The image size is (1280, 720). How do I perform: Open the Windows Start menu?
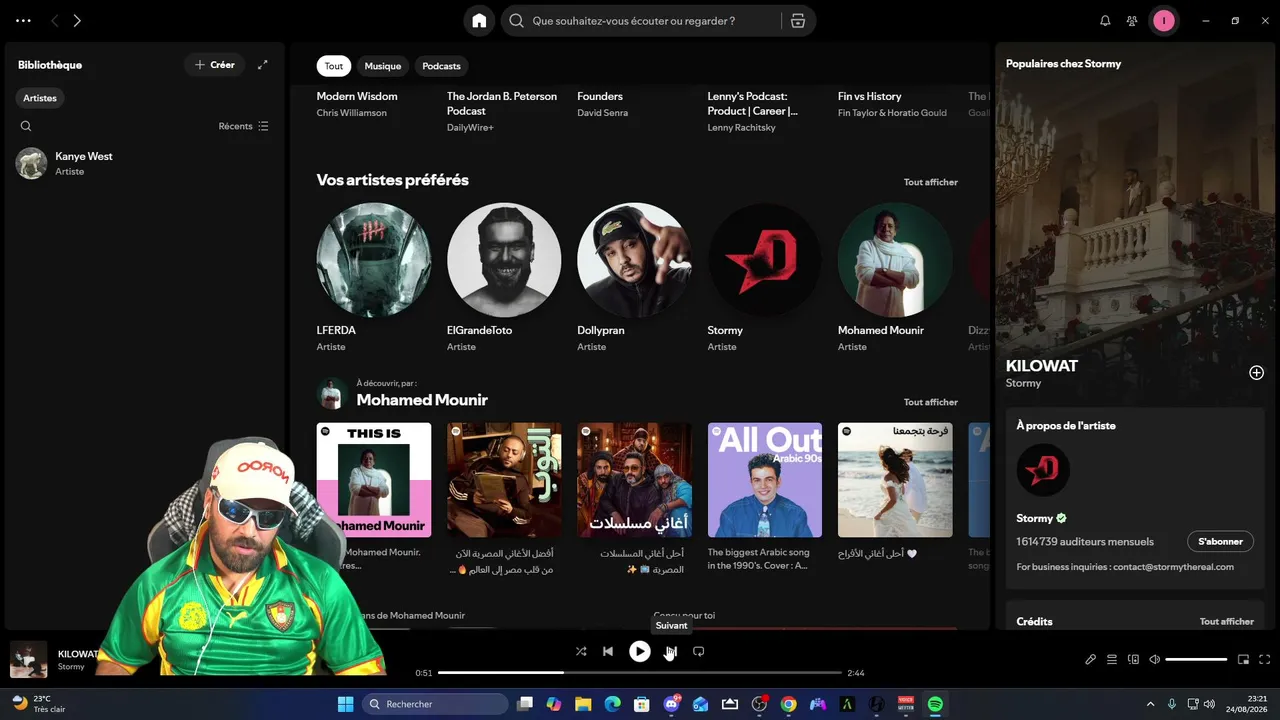tap(345, 704)
